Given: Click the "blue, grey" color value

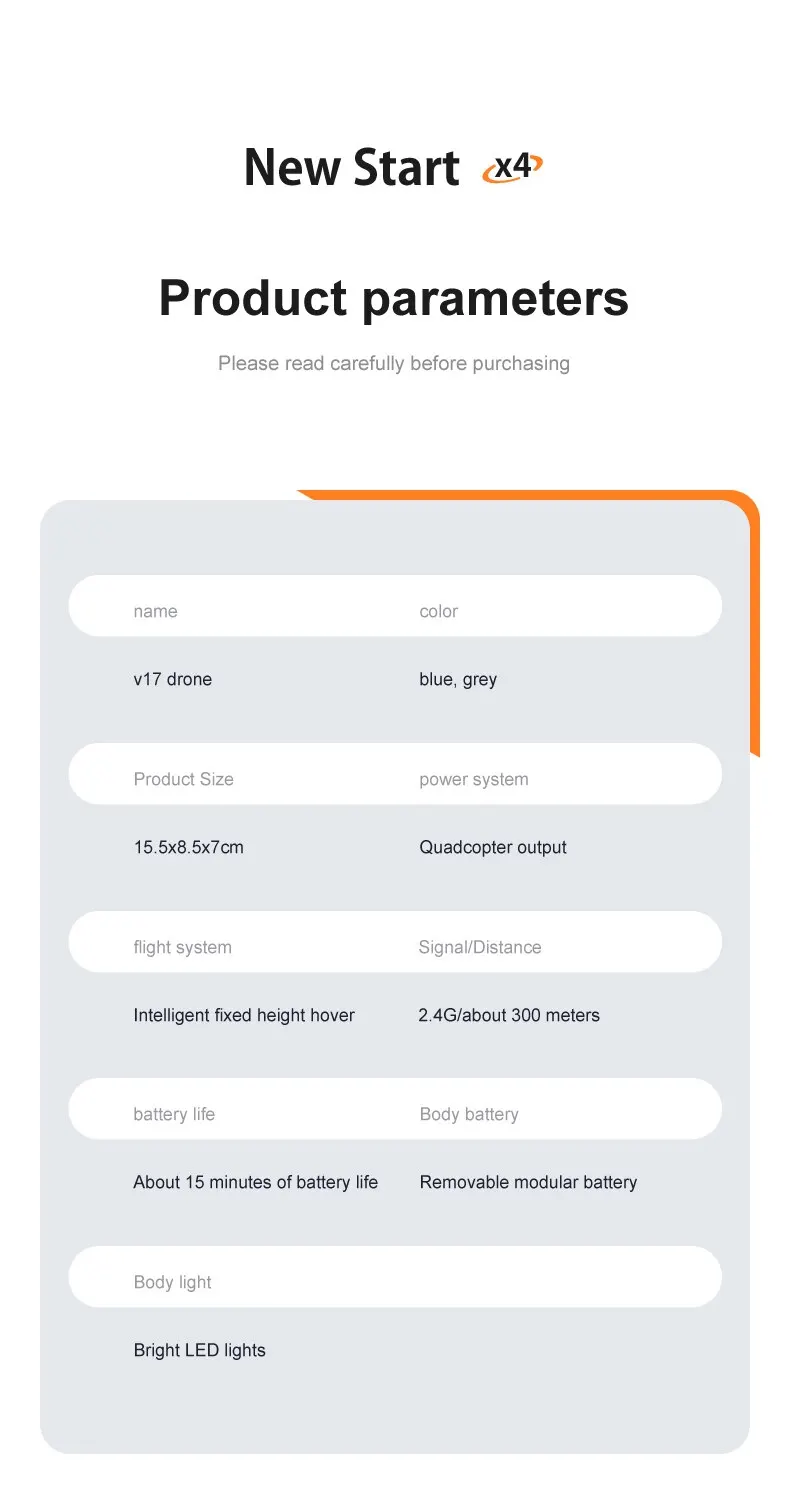Looking at the screenshot, I should [x=458, y=680].
